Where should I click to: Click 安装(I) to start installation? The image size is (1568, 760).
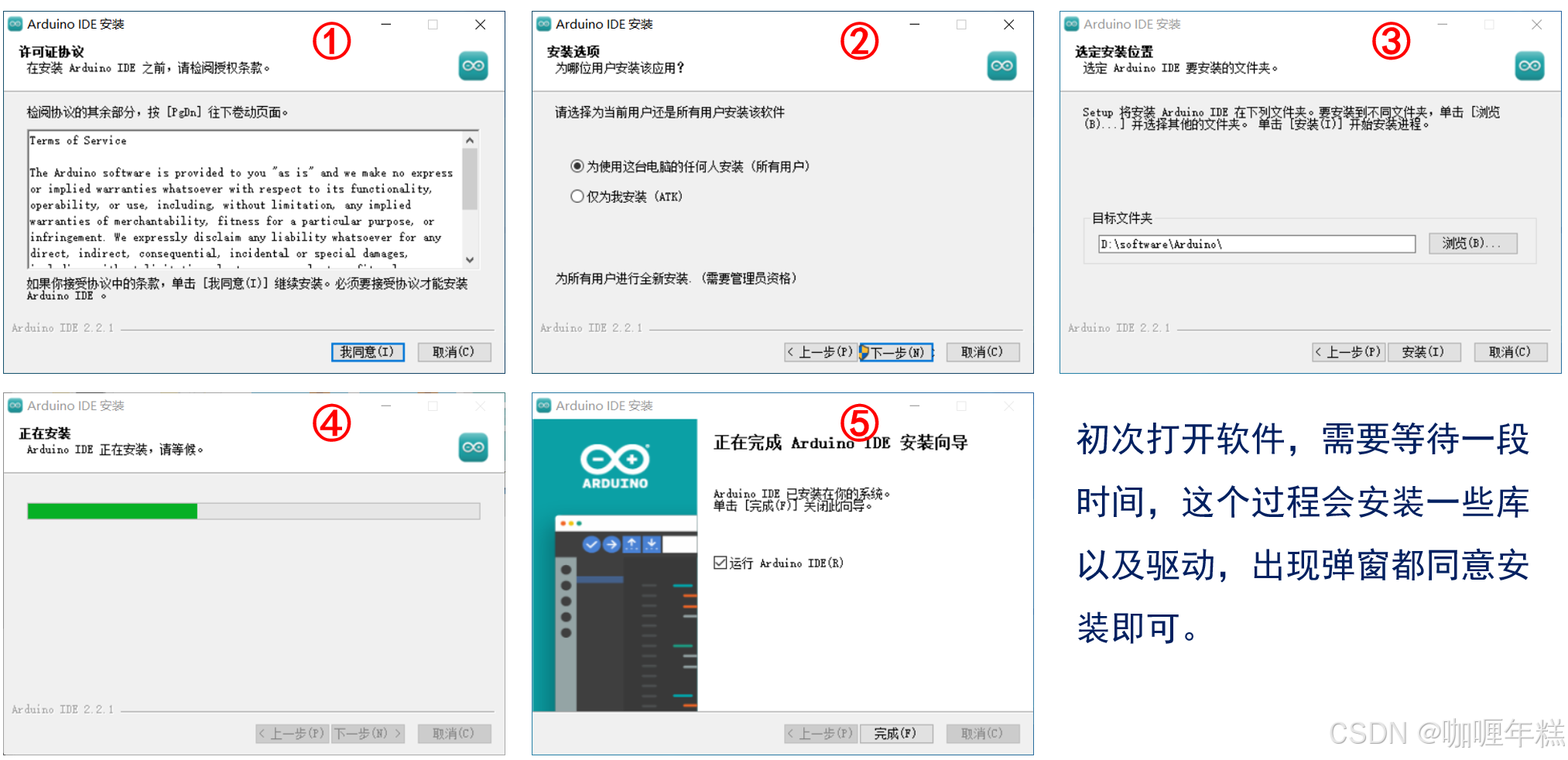1424,352
